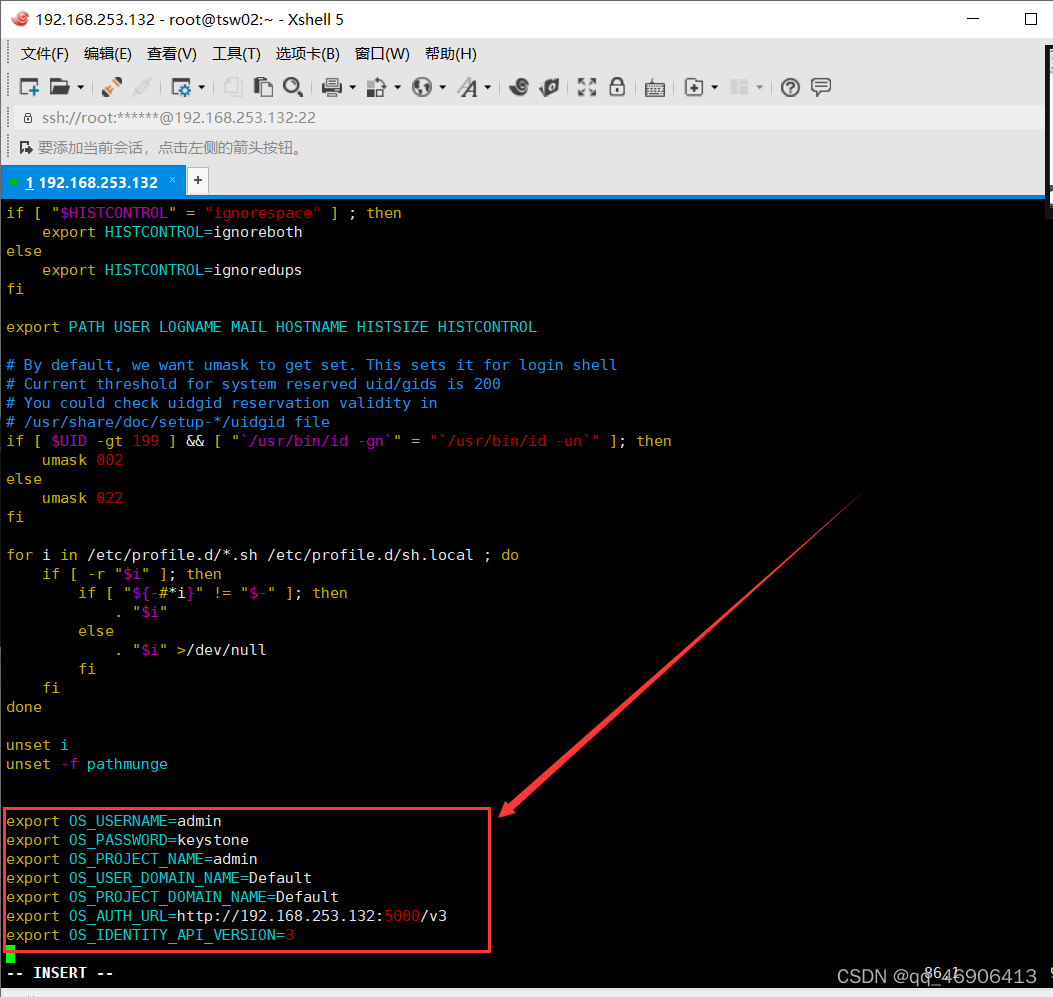The image size is (1053, 997).
Task: Click the greyed Disconnect icon
Action: (142, 87)
